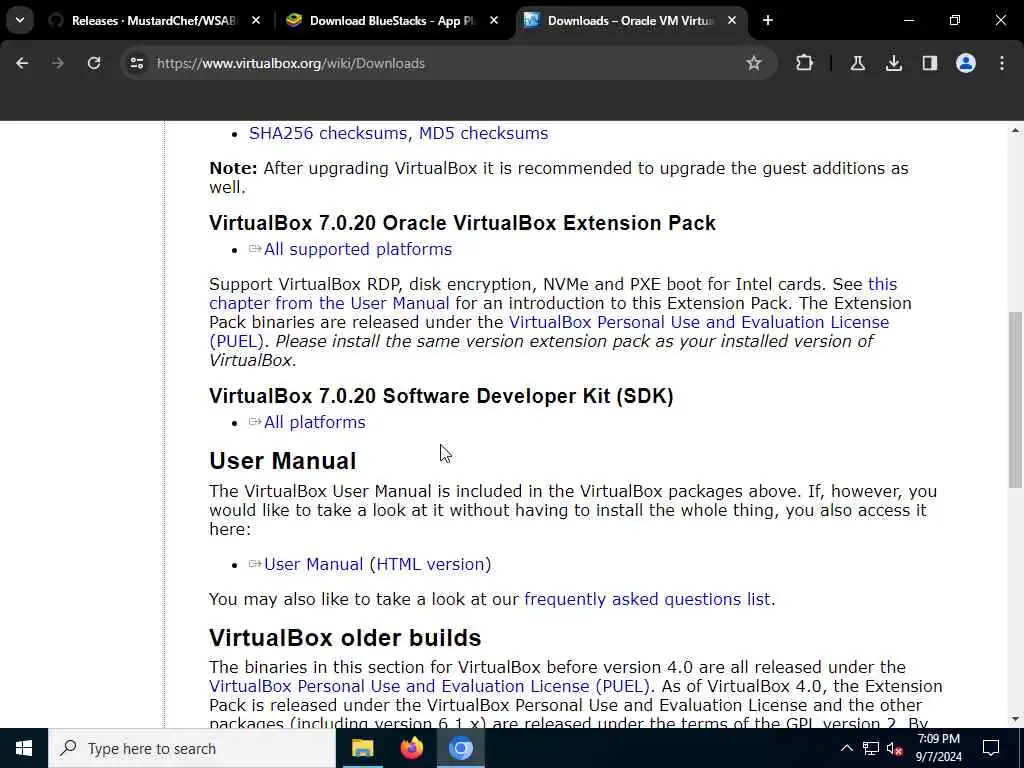This screenshot has height=768, width=1024.
Task: Open File Explorer from taskbar
Action: click(x=362, y=748)
